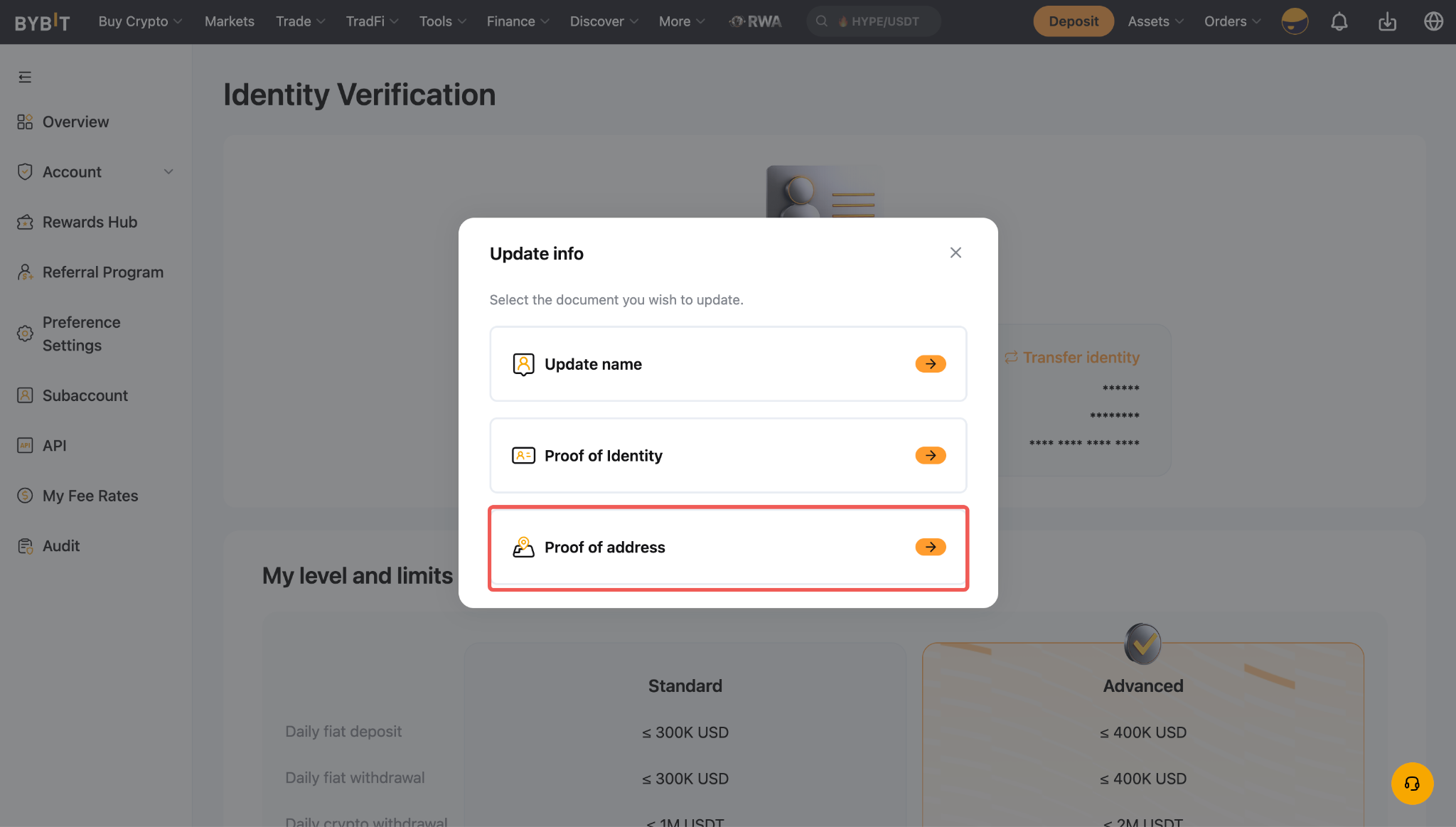The height and width of the screenshot is (827, 1456).
Task: Go to the Markets menu item
Action: [x=229, y=21]
